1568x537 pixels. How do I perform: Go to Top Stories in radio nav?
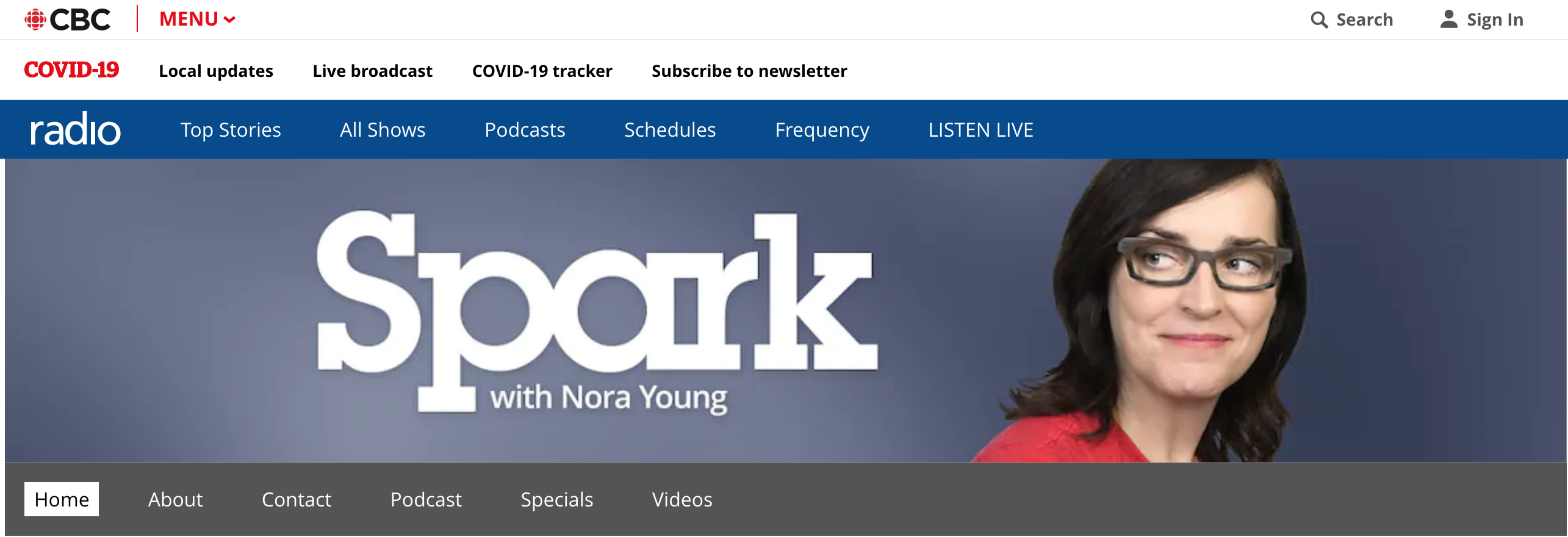(231, 130)
